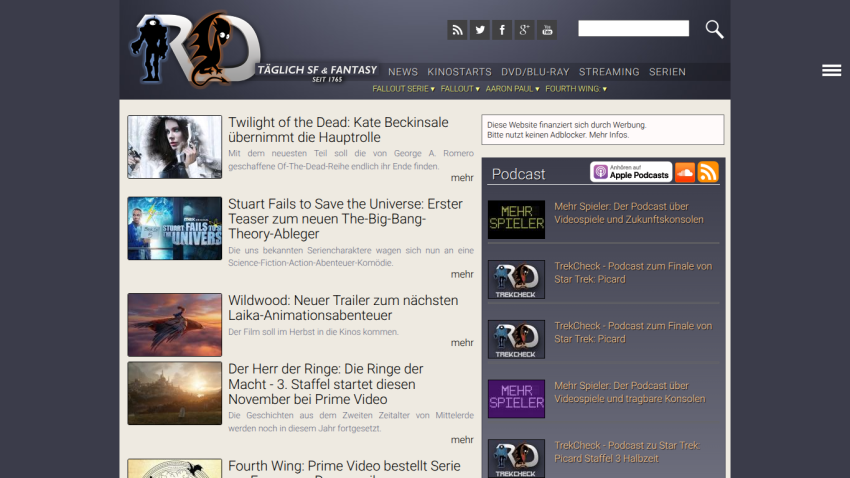Open the DVD/BLU-RAY menu item
850x478 pixels.
pyautogui.click(x=535, y=72)
